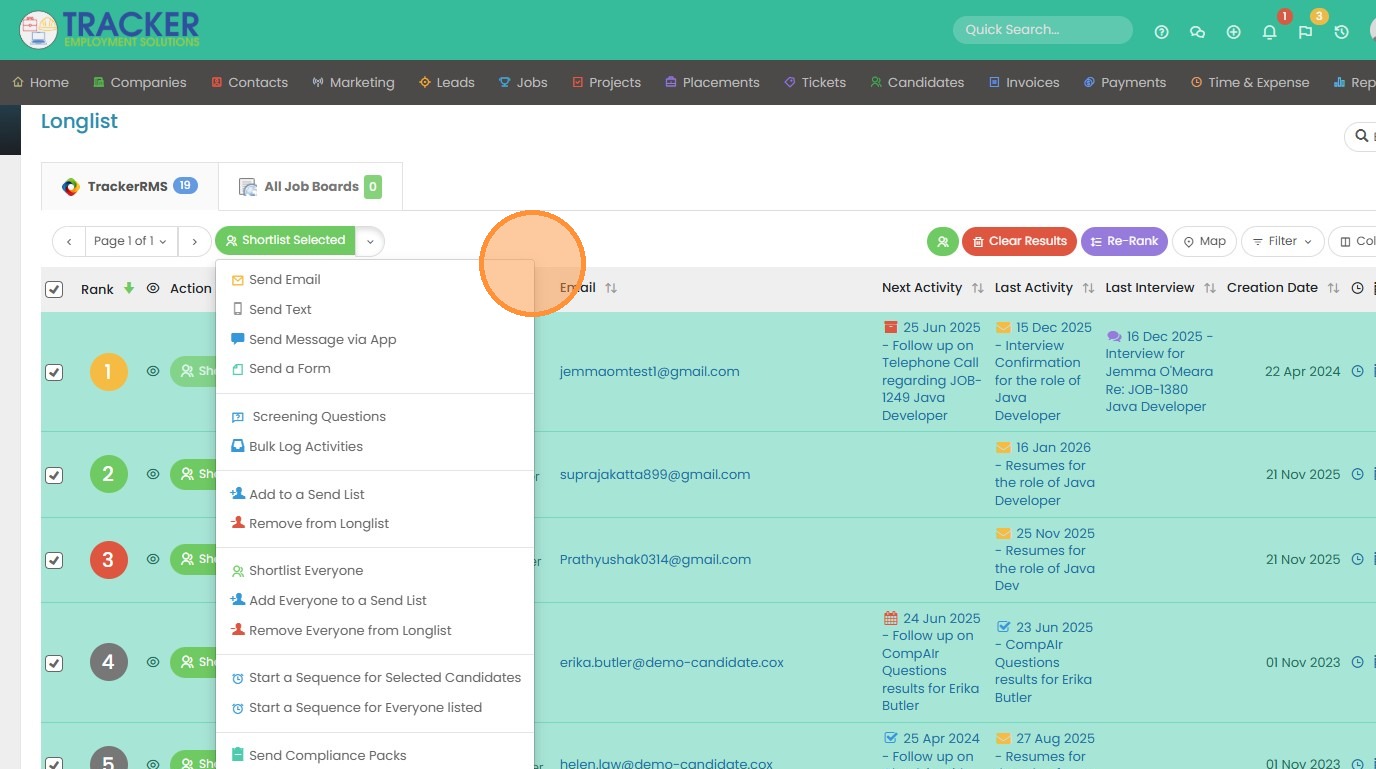Screen dimensions: 1376x769
Task: Click the clock icon in the erika.butler row
Action: click(x=1358, y=662)
